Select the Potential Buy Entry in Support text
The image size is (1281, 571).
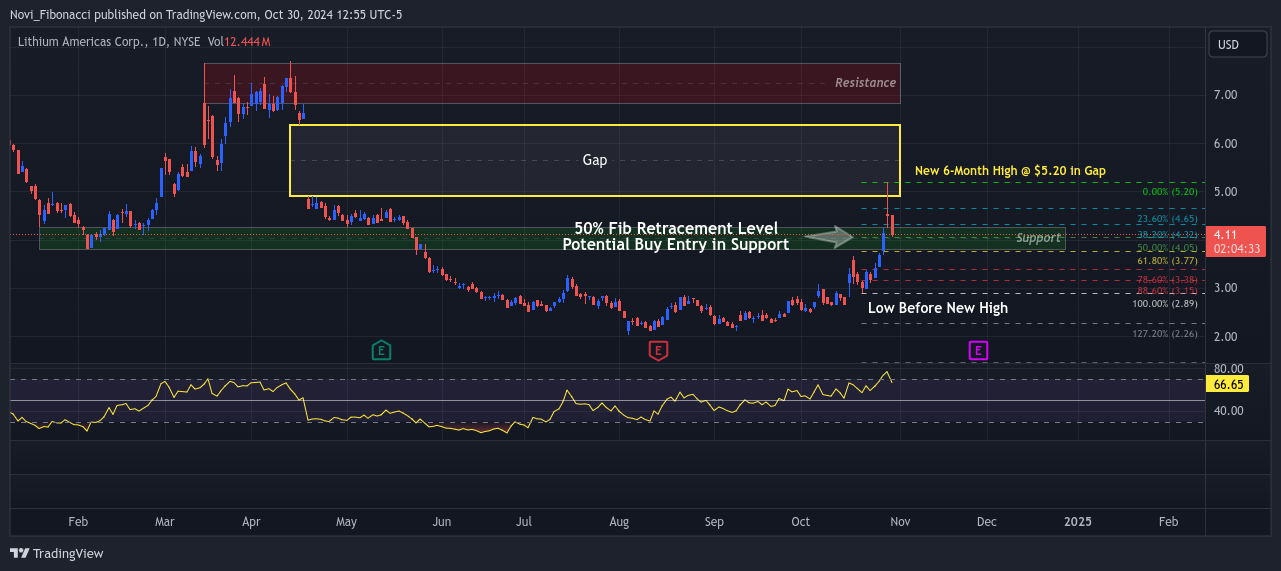coord(676,244)
